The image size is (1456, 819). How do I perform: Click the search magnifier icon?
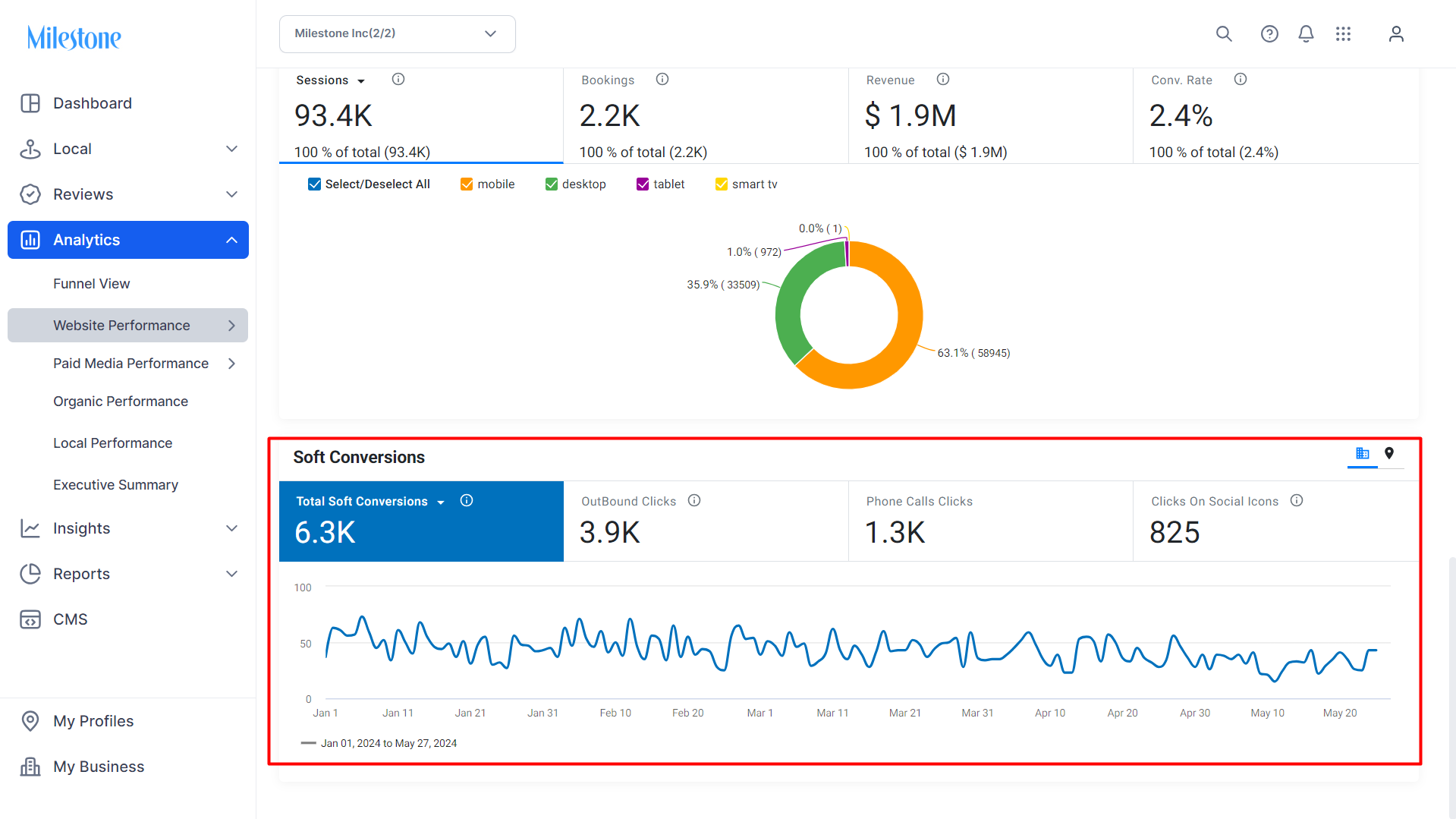(1224, 33)
